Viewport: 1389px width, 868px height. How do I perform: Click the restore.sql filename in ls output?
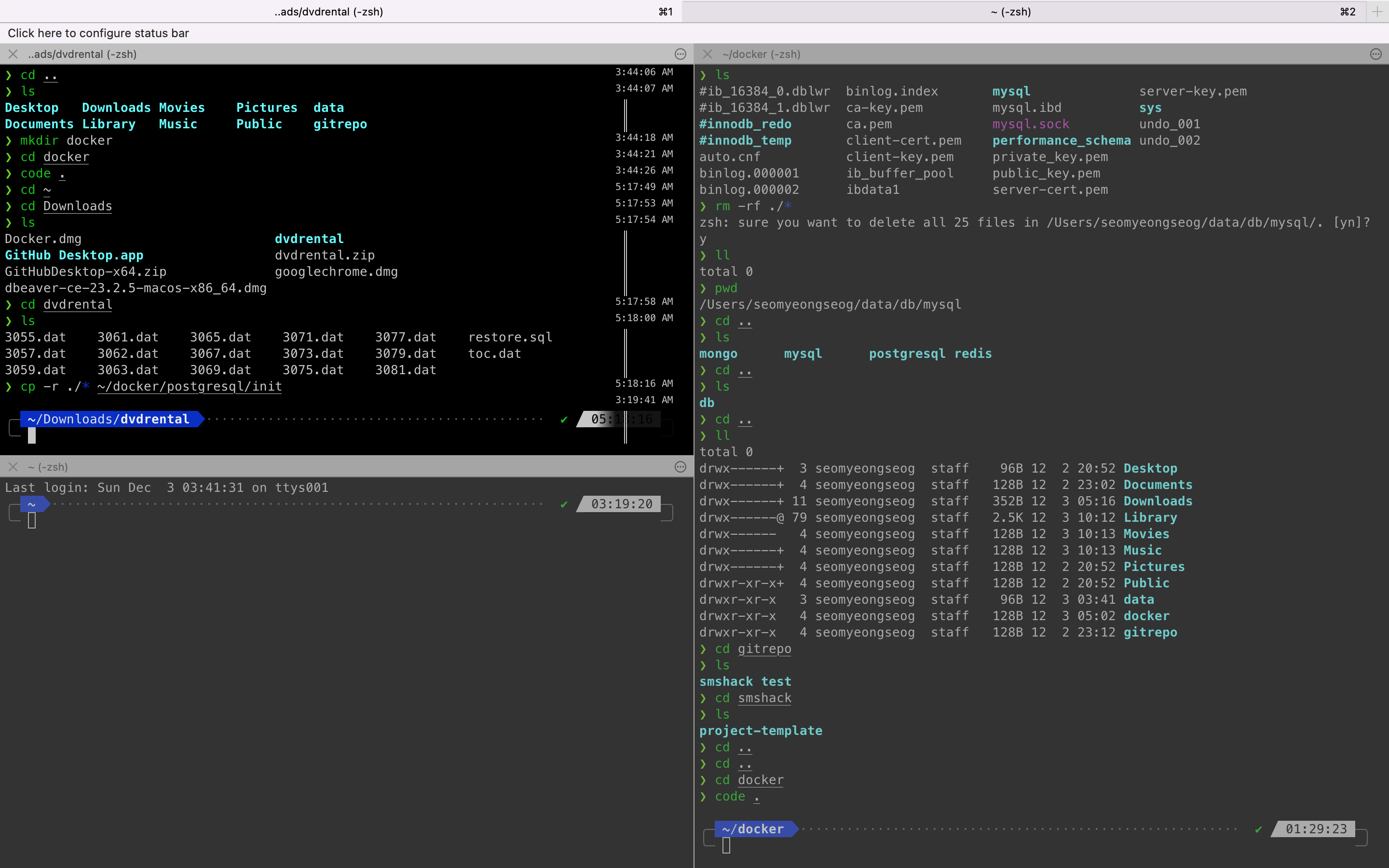point(510,337)
